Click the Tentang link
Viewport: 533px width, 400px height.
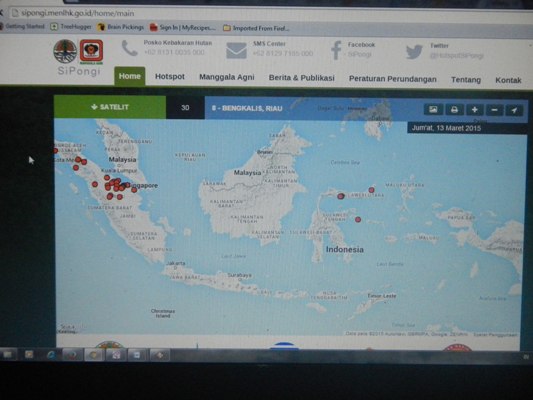(x=466, y=80)
